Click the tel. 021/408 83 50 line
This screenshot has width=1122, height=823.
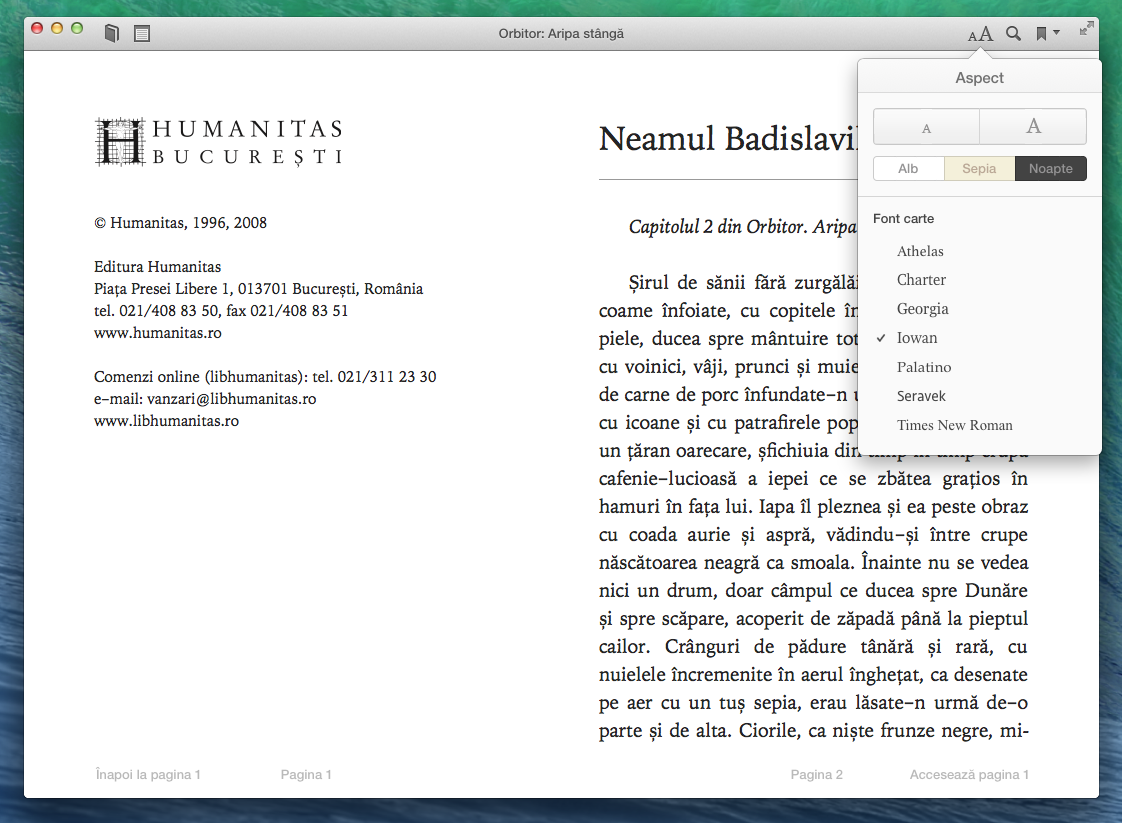click(221, 311)
